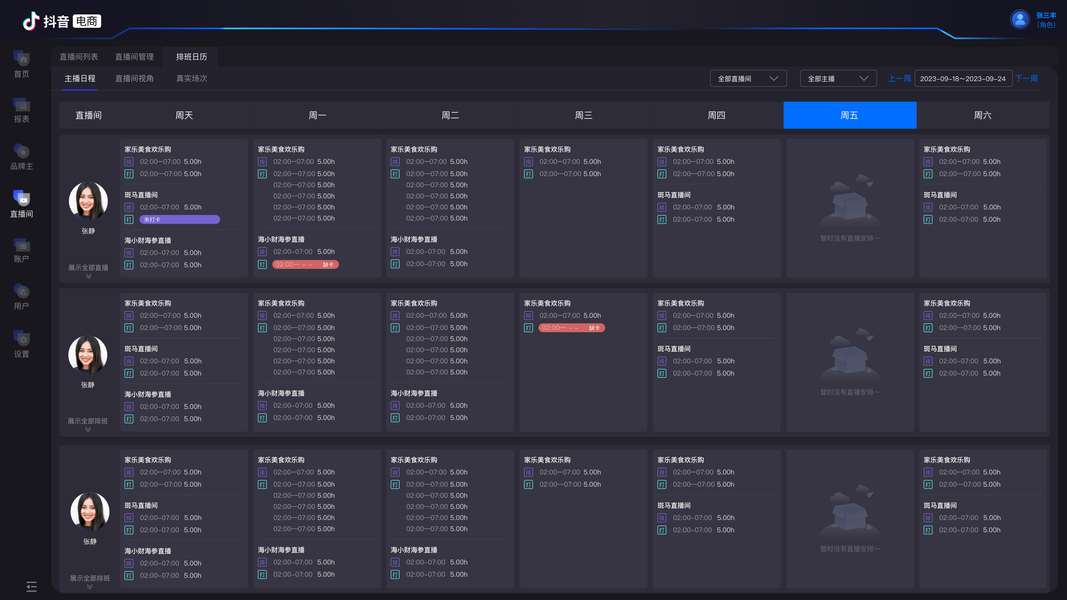This screenshot has width=1067, height=600.
Task: Click the 抖音电商 logo
Action: 62,21
